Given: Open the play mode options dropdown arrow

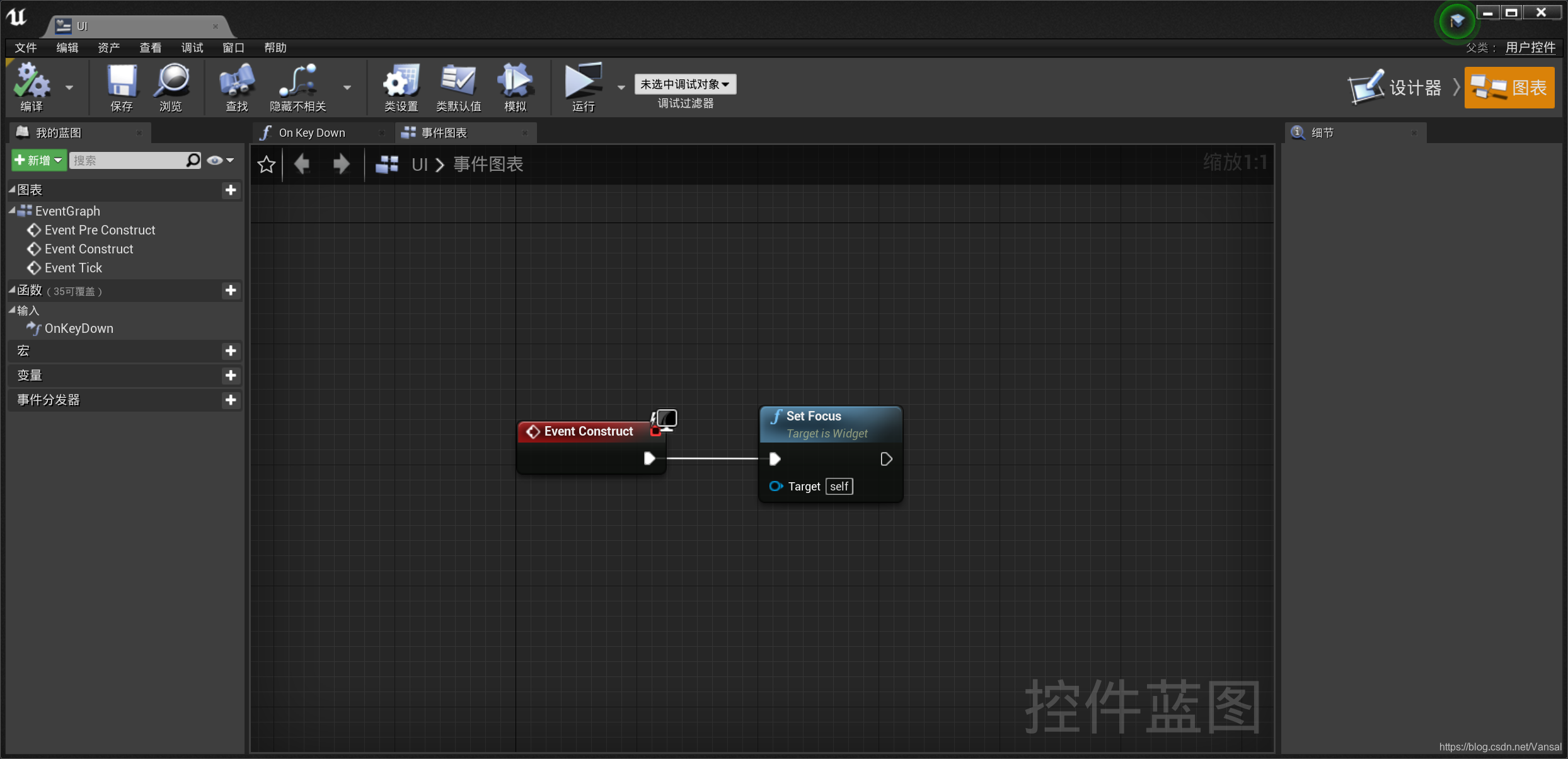Looking at the screenshot, I should click(621, 88).
